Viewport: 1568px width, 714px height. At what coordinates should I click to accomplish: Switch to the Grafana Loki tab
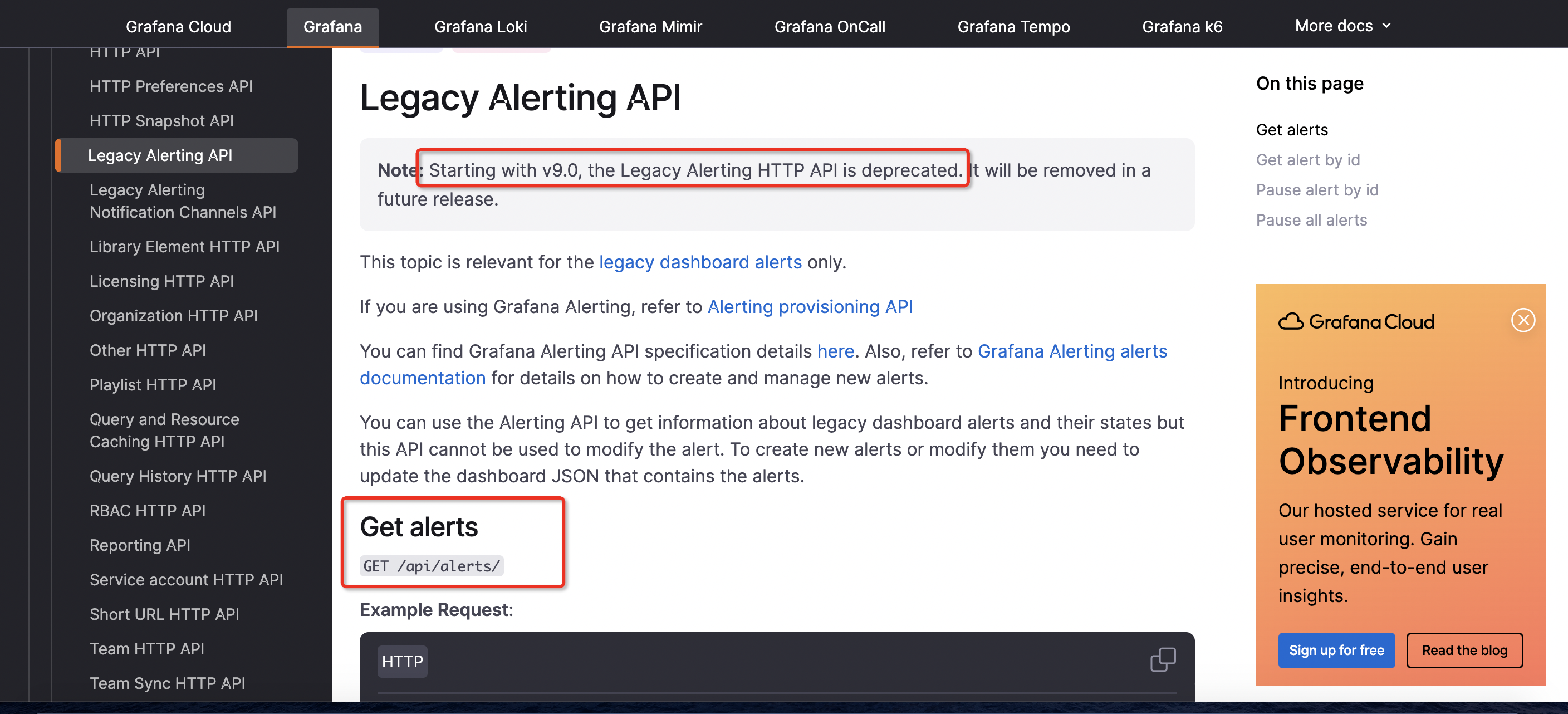(x=481, y=26)
